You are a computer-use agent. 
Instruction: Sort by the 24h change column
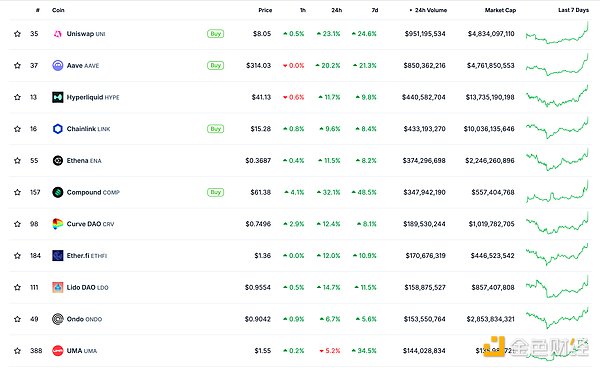click(337, 10)
